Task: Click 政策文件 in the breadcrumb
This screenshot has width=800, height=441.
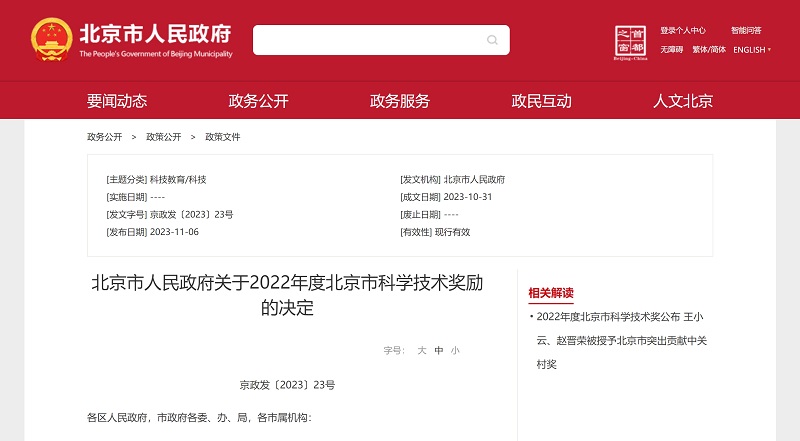Action: point(222,137)
